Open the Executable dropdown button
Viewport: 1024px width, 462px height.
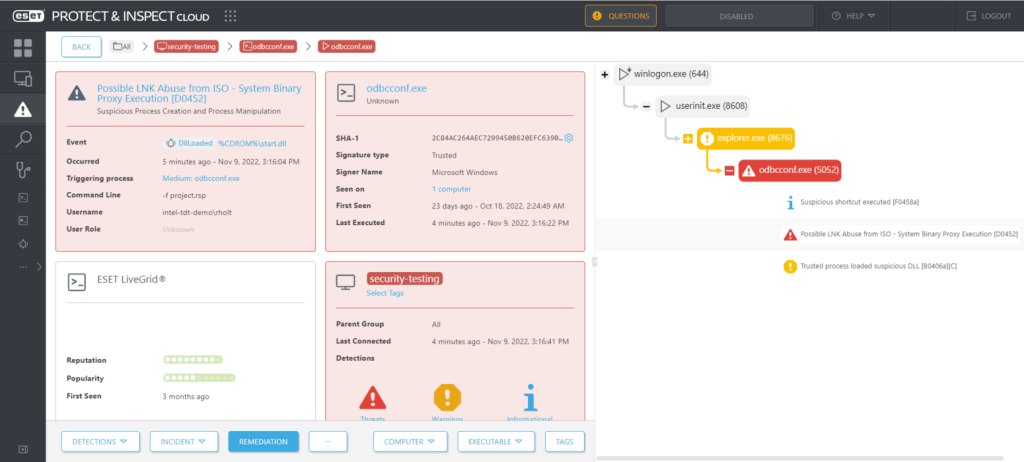(496, 441)
